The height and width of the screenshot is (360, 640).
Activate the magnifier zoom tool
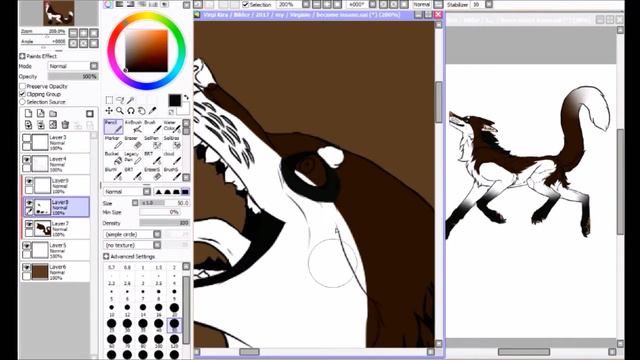(x=120, y=111)
